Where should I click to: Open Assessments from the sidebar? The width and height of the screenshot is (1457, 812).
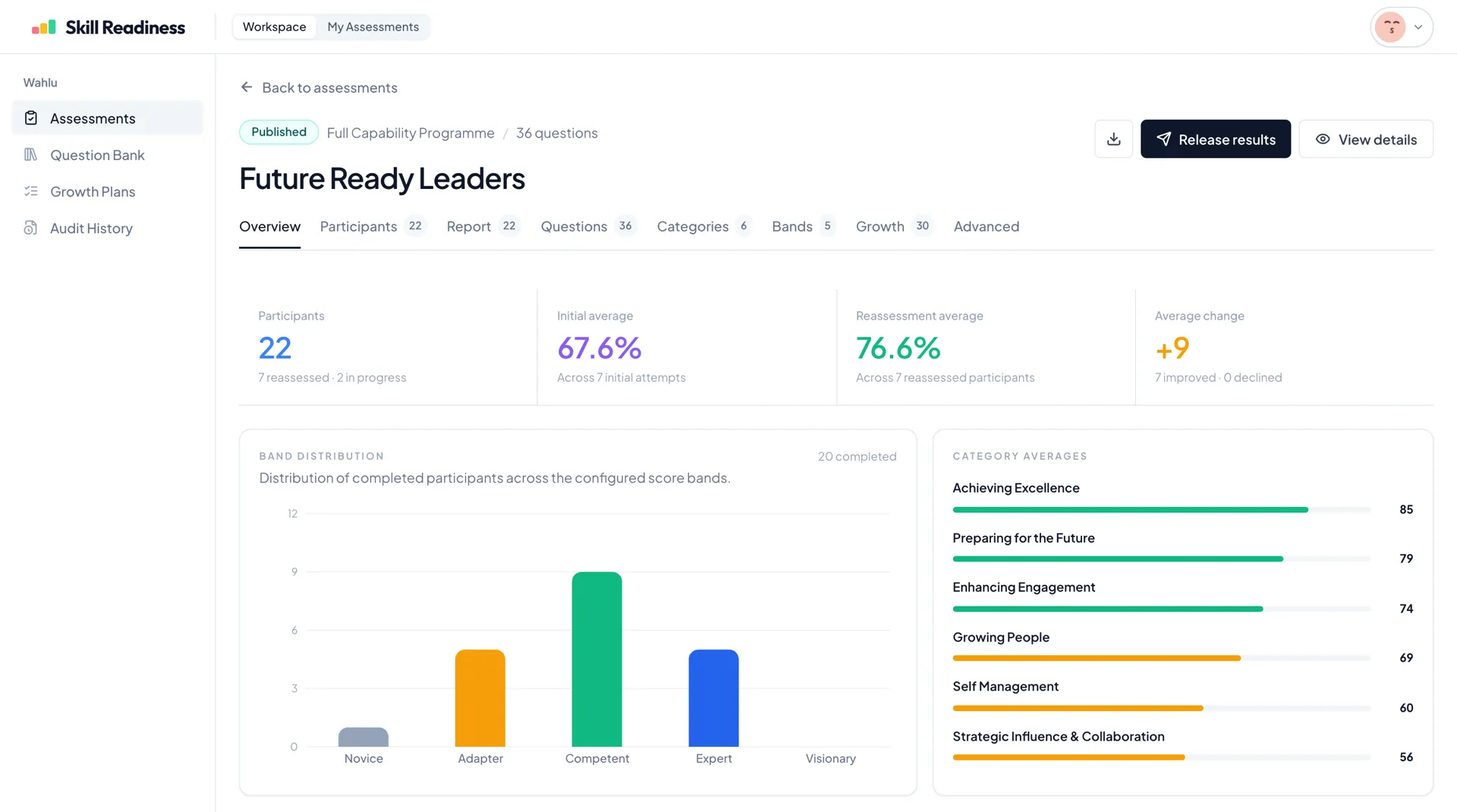92,118
